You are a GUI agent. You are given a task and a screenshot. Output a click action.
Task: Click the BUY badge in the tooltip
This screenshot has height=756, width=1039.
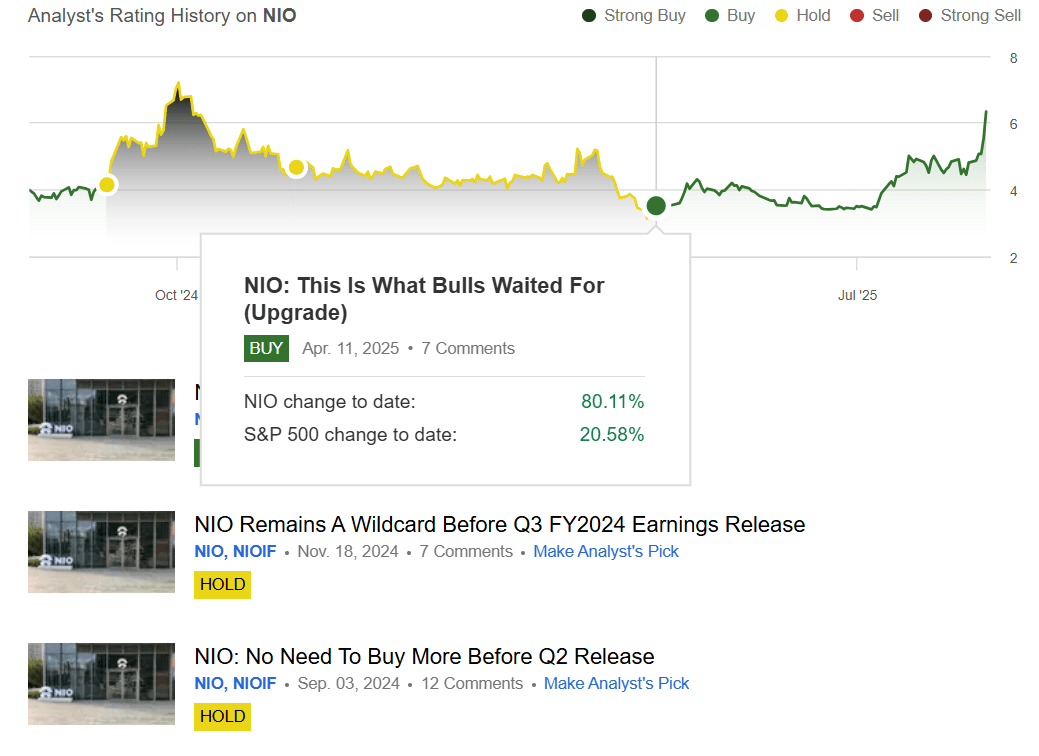[266, 349]
